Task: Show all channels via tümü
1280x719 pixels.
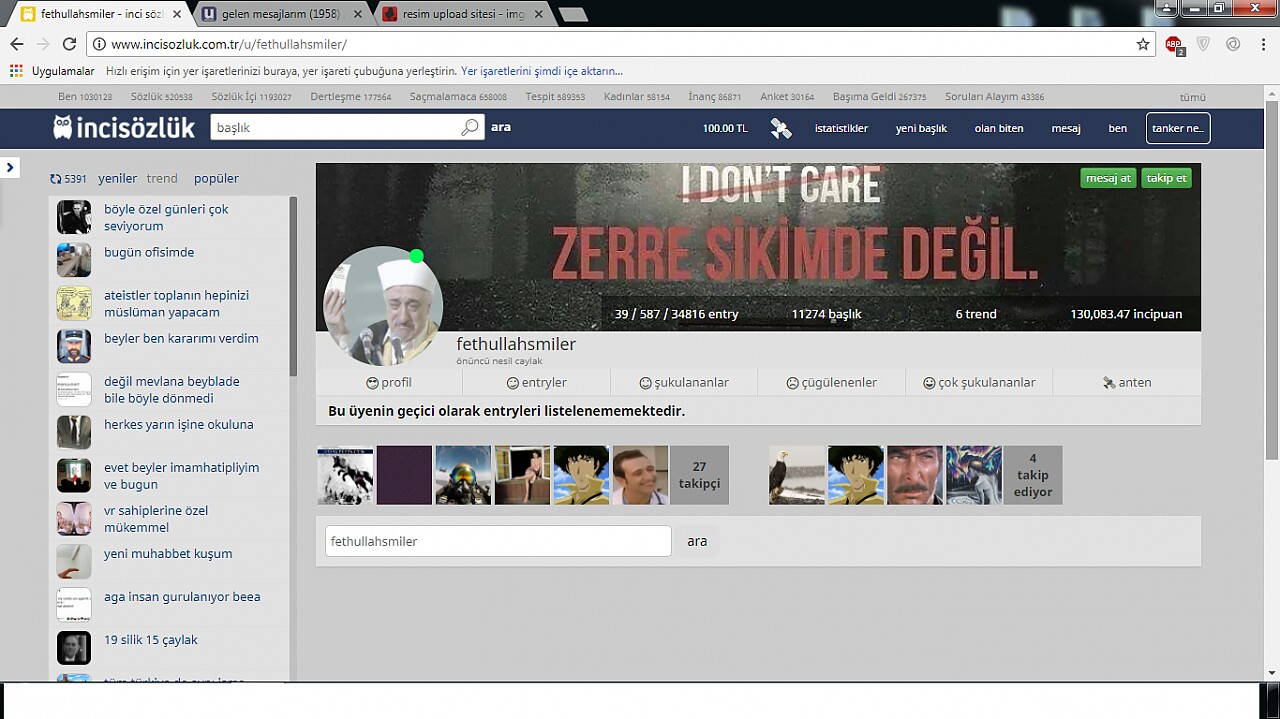Action: click(x=1192, y=97)
